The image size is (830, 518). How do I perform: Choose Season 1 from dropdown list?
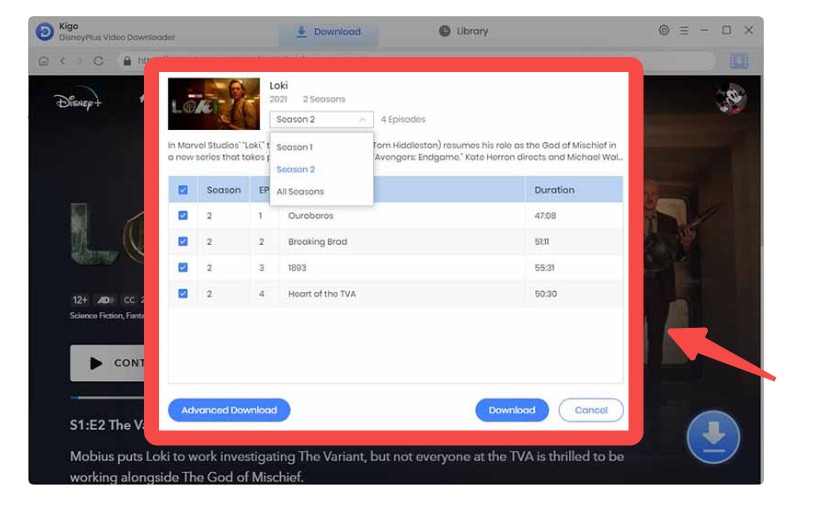click(294, 147)
